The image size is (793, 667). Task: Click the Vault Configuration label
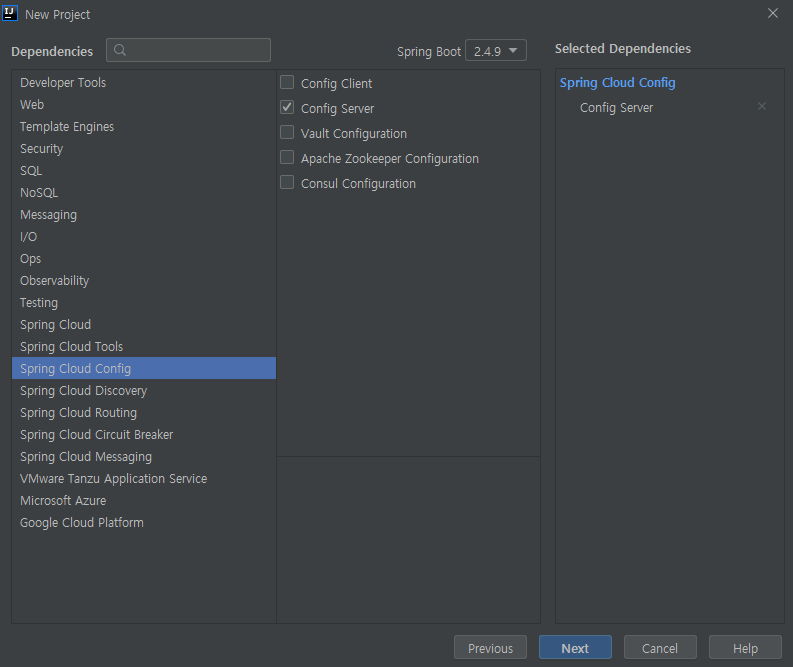click(x=354, y=134)
